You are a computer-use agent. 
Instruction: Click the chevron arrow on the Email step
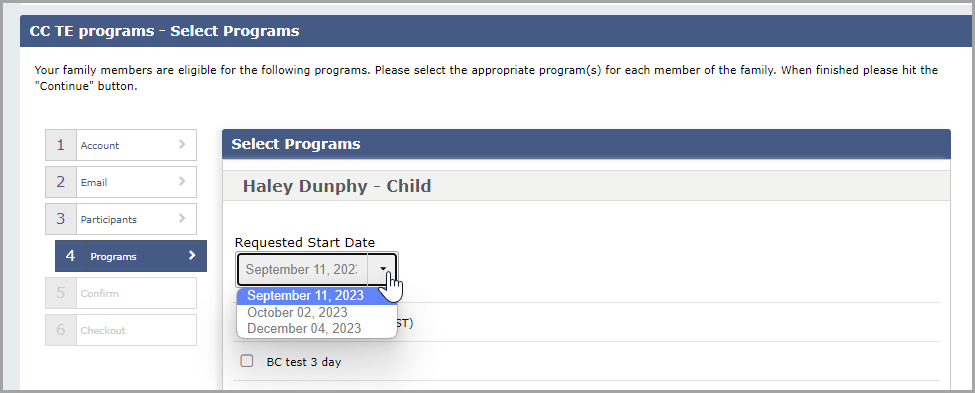[x=182, y=182]
